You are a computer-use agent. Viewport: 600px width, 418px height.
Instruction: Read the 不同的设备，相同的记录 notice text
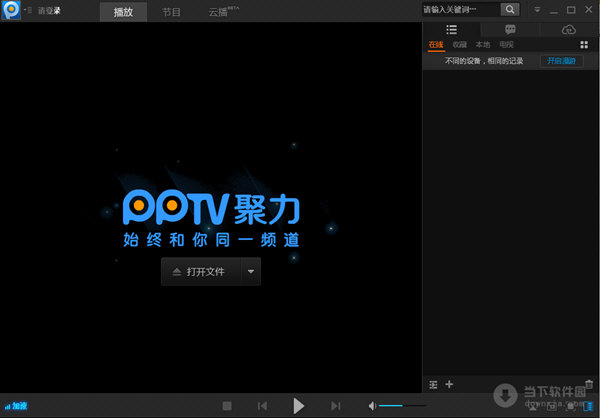point(484,61)
